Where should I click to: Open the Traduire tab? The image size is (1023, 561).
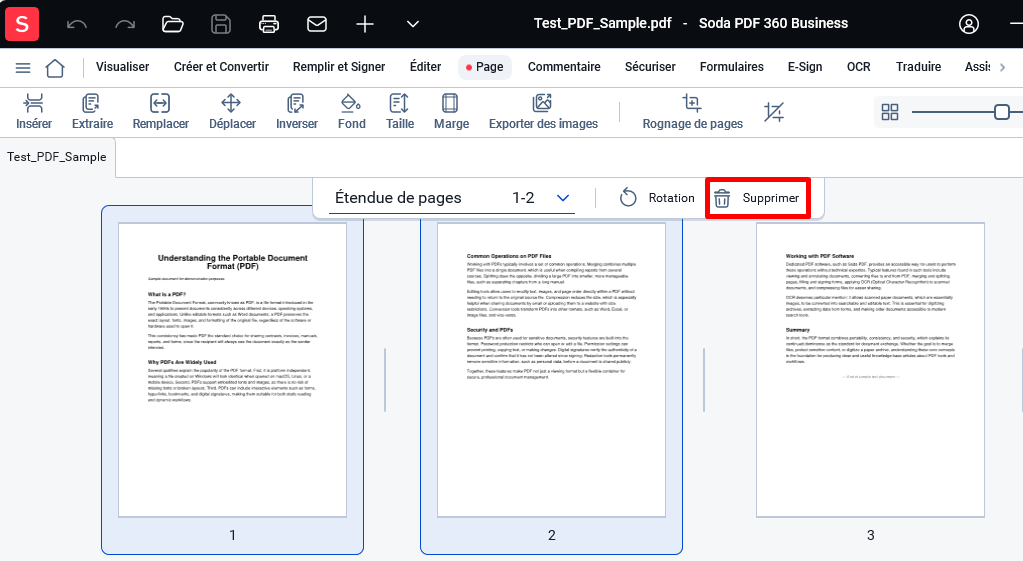(918, 67)
